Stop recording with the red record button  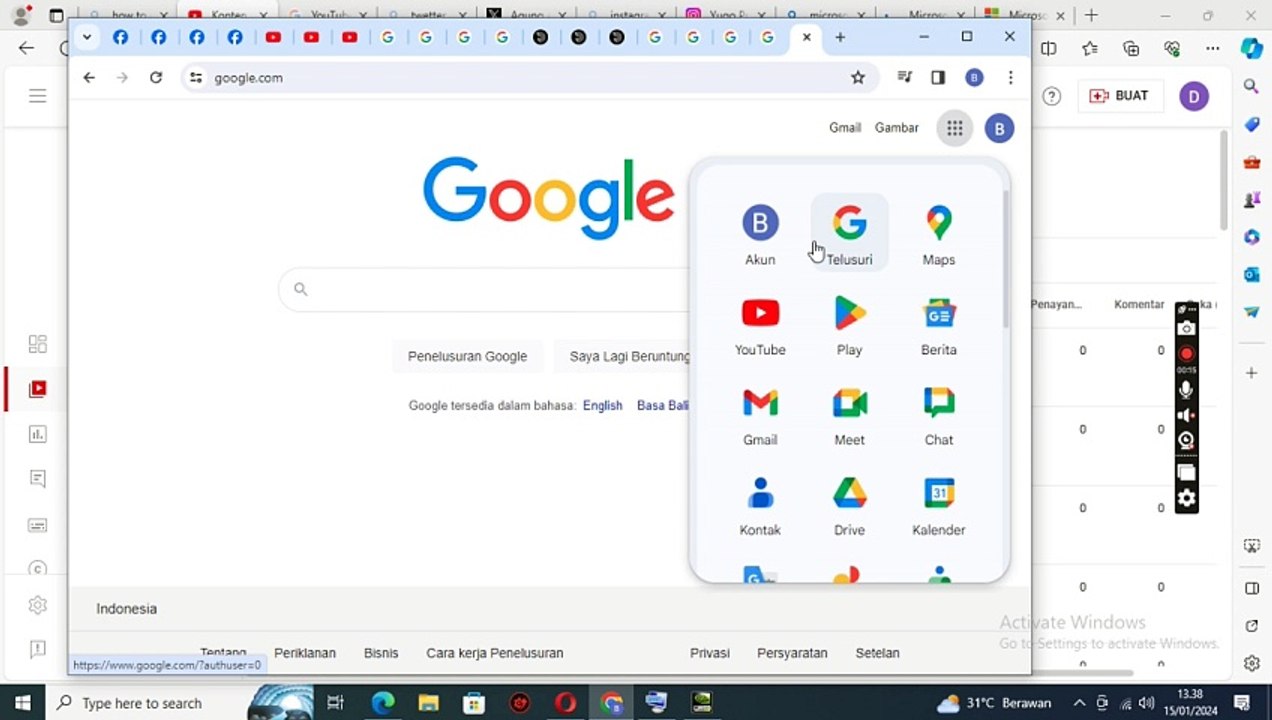[x=1186, y=354]
